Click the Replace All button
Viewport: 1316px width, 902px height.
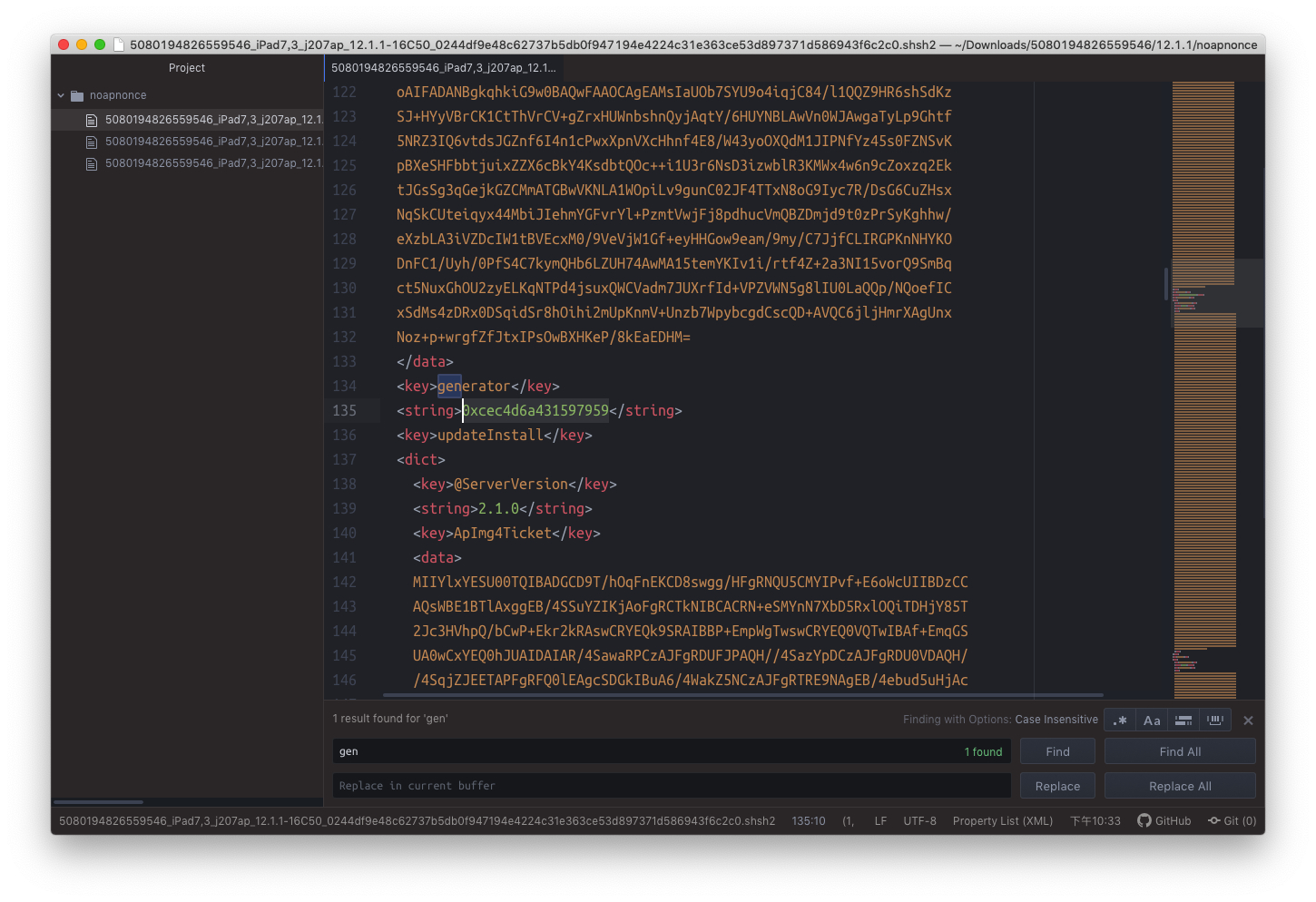click(x=1179, y=786)
